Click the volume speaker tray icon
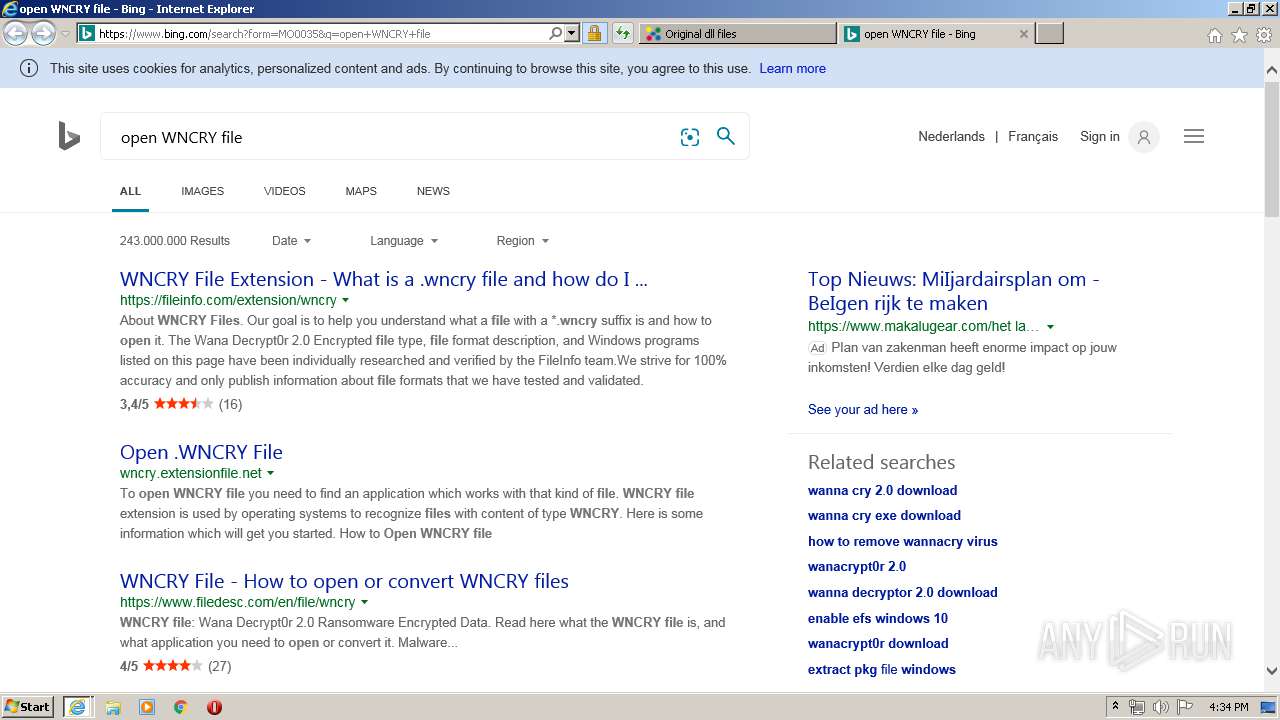This screenshot has width=1280, height=720. (1160, 707)
